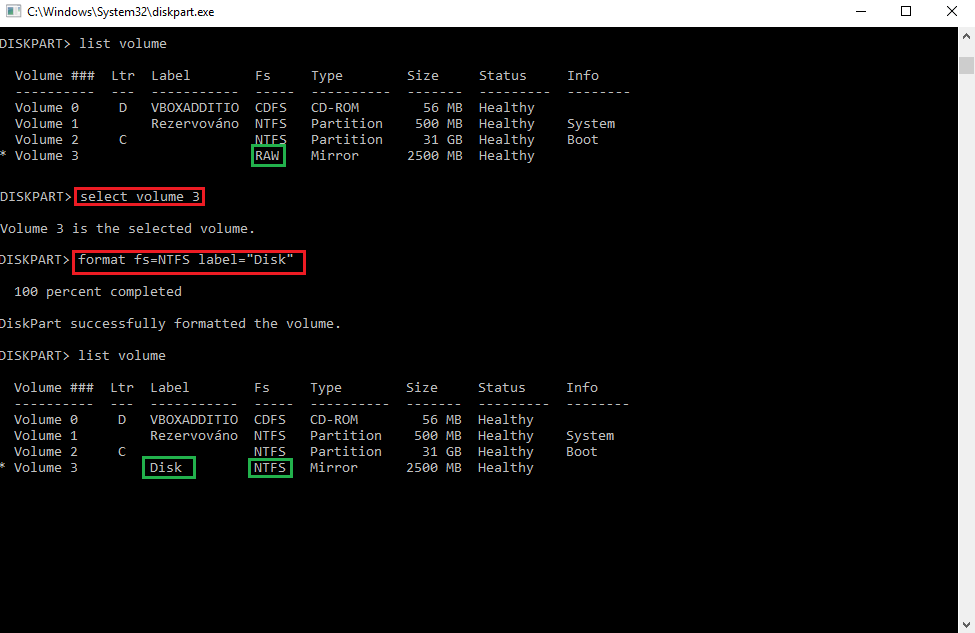Viewport: 975px width, 633px height.
Task: Click 'DiskPart successfully formatted the volume' message
Action: pos(170,324)
